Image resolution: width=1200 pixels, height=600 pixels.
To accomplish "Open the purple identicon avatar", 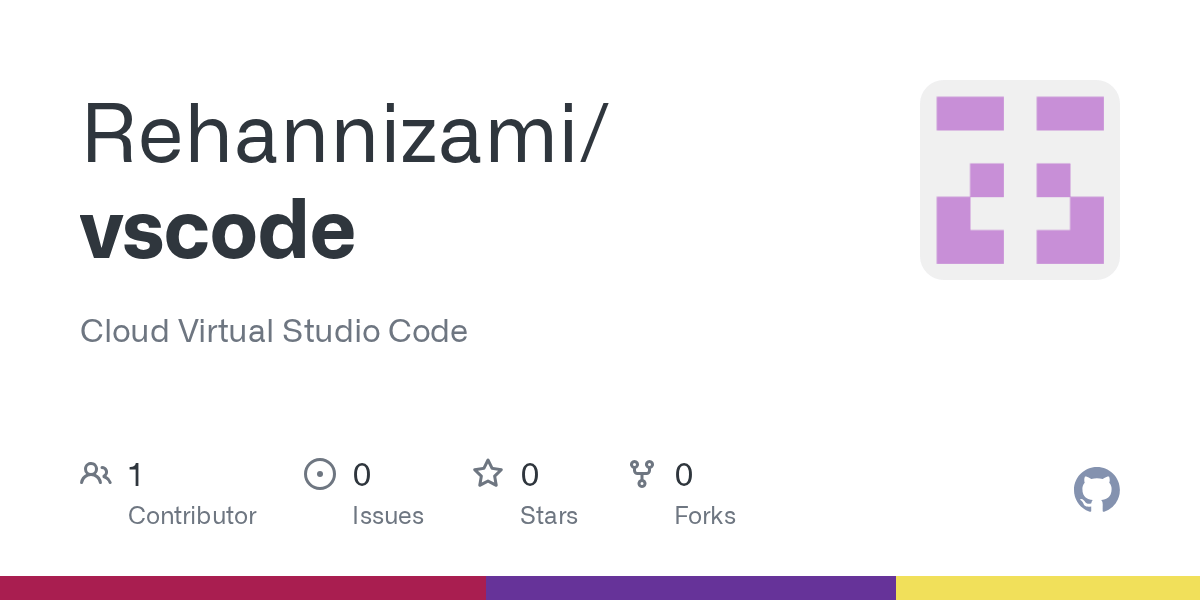I will click(1020, 180).
